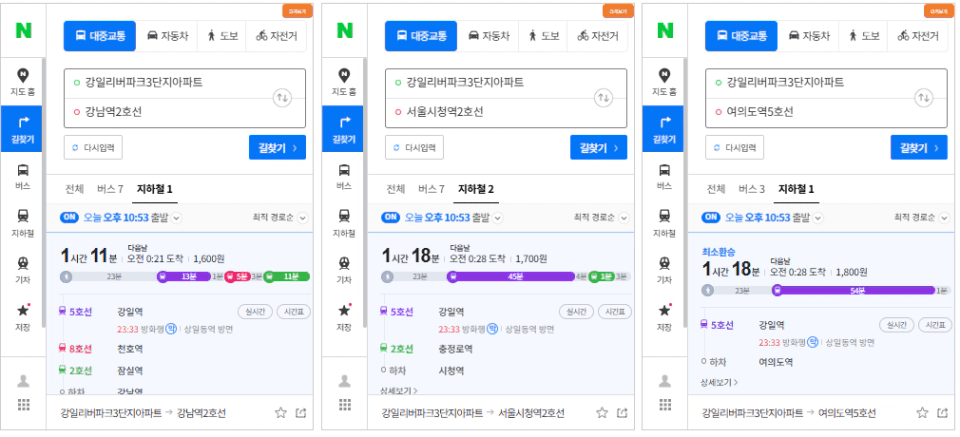Swap origin and 강남역2호선 destination
Image resolution: width=960 pixels, height=437 pixels.
click(x=282, y=98)
